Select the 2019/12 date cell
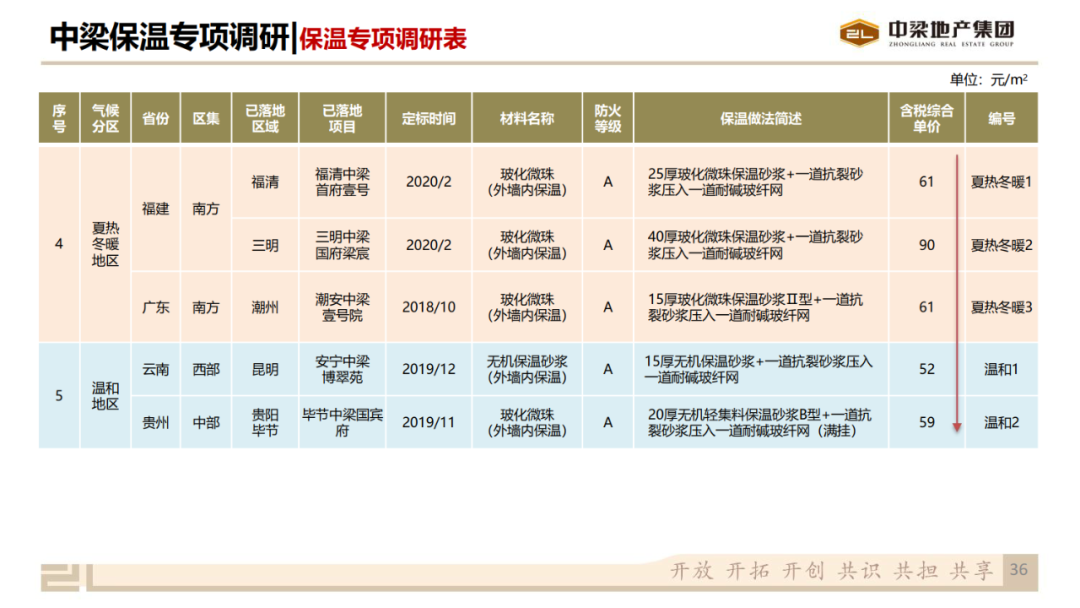 pyautogui.click(x=428, y=369)
